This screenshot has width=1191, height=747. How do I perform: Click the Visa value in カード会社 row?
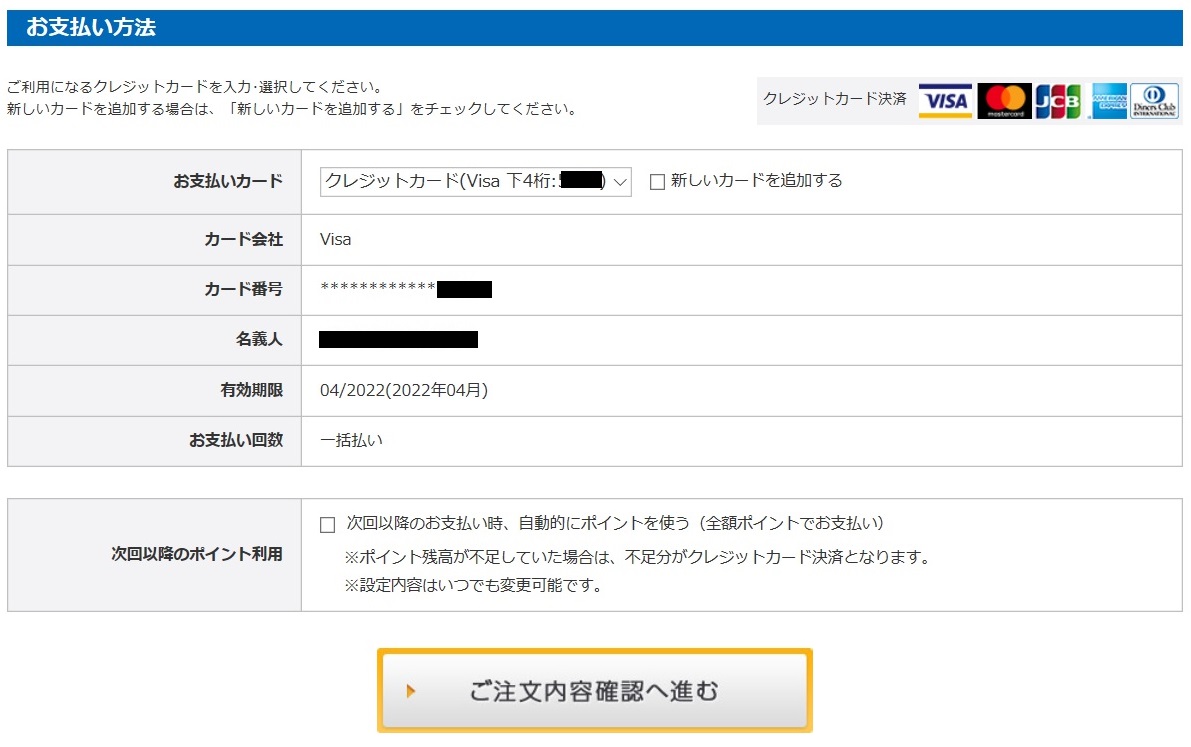(x=335, y=239)
